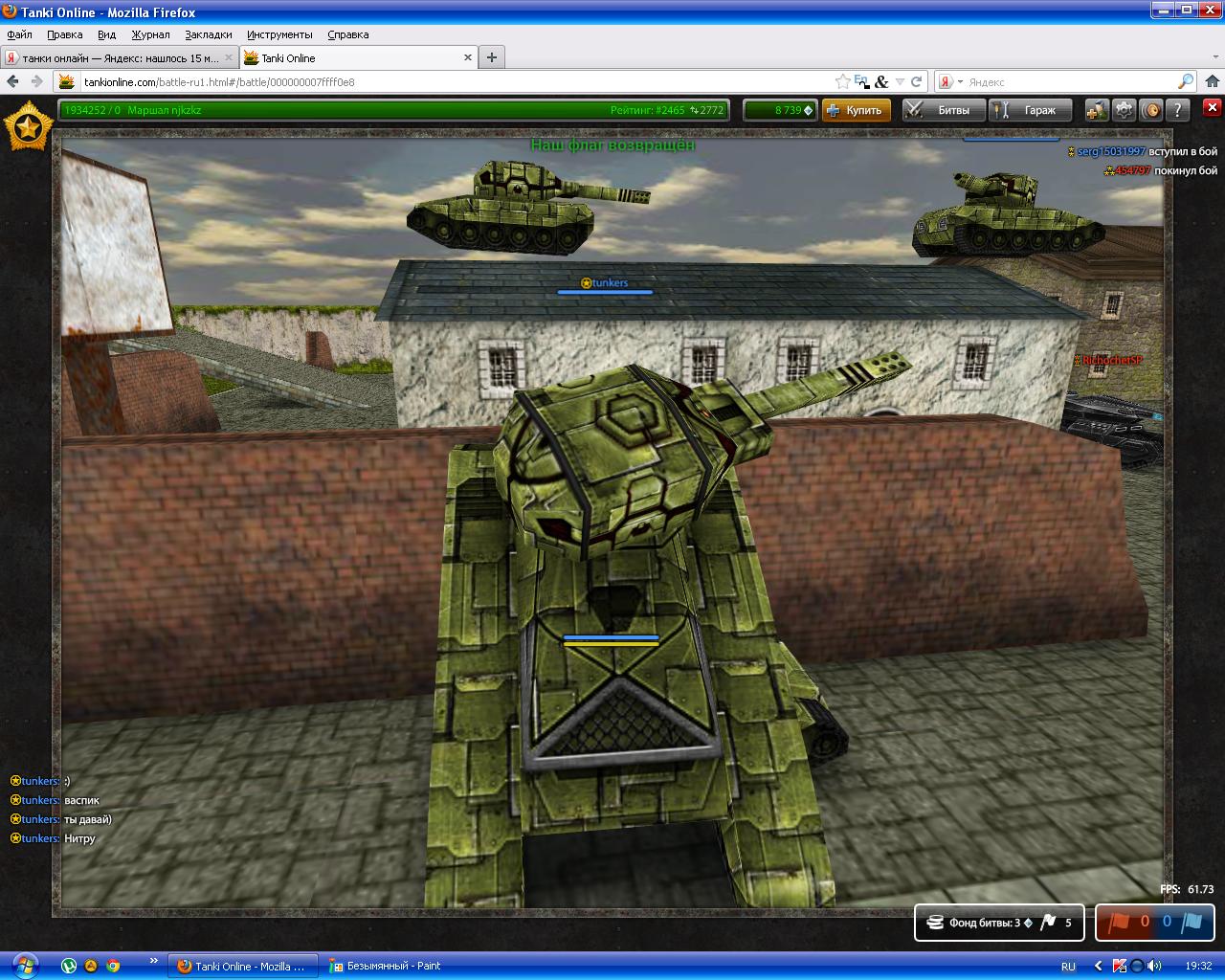Click the Рейтинг #2465 rating text

click(x=648, y=110)
